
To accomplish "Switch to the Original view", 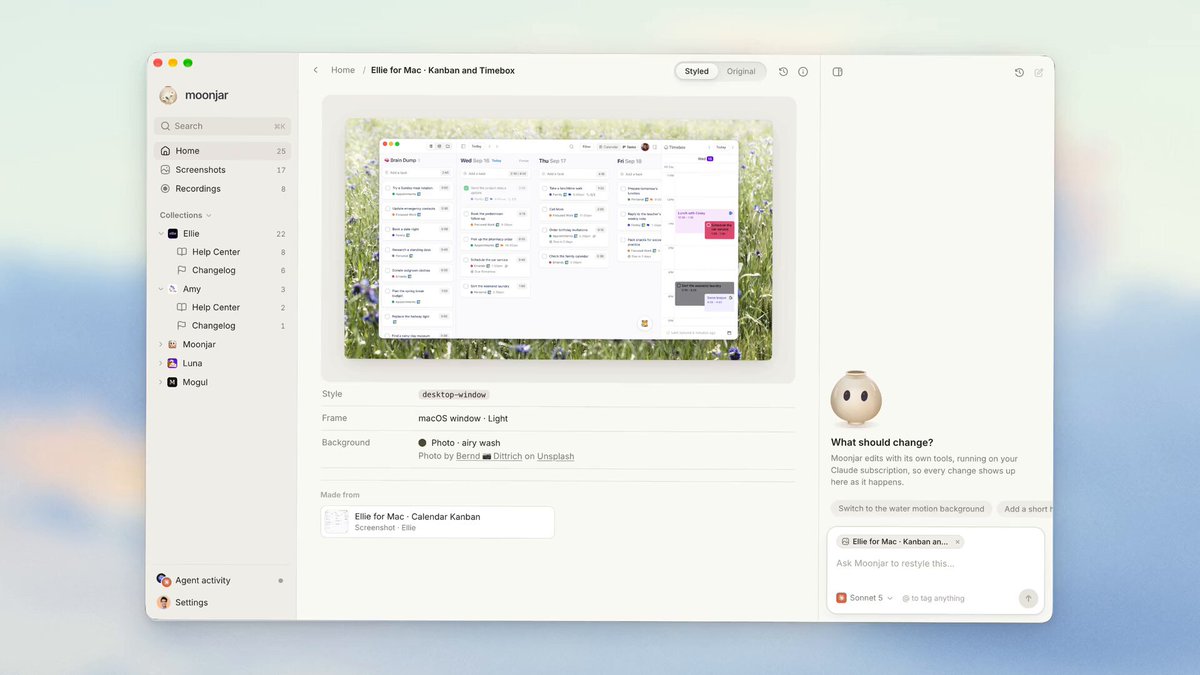I will (x=741, y=72).
